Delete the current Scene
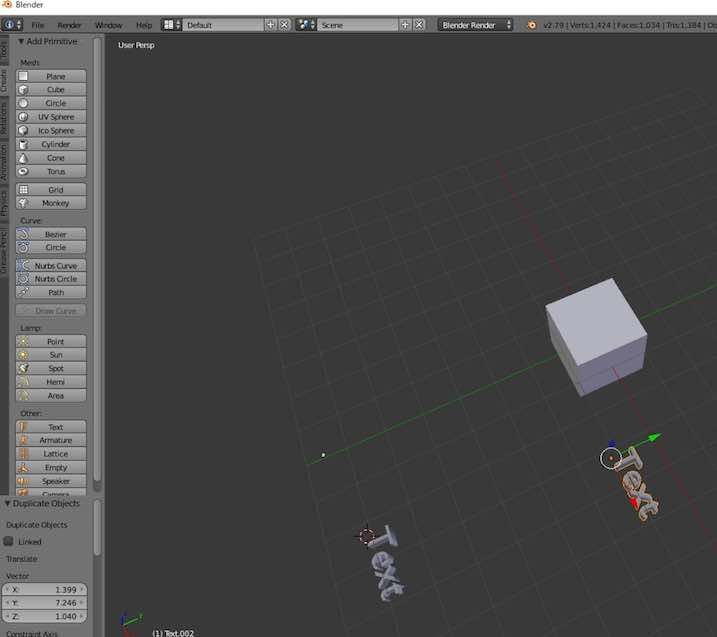This screenshot has width=717, height=637. [x=419, y=25]
